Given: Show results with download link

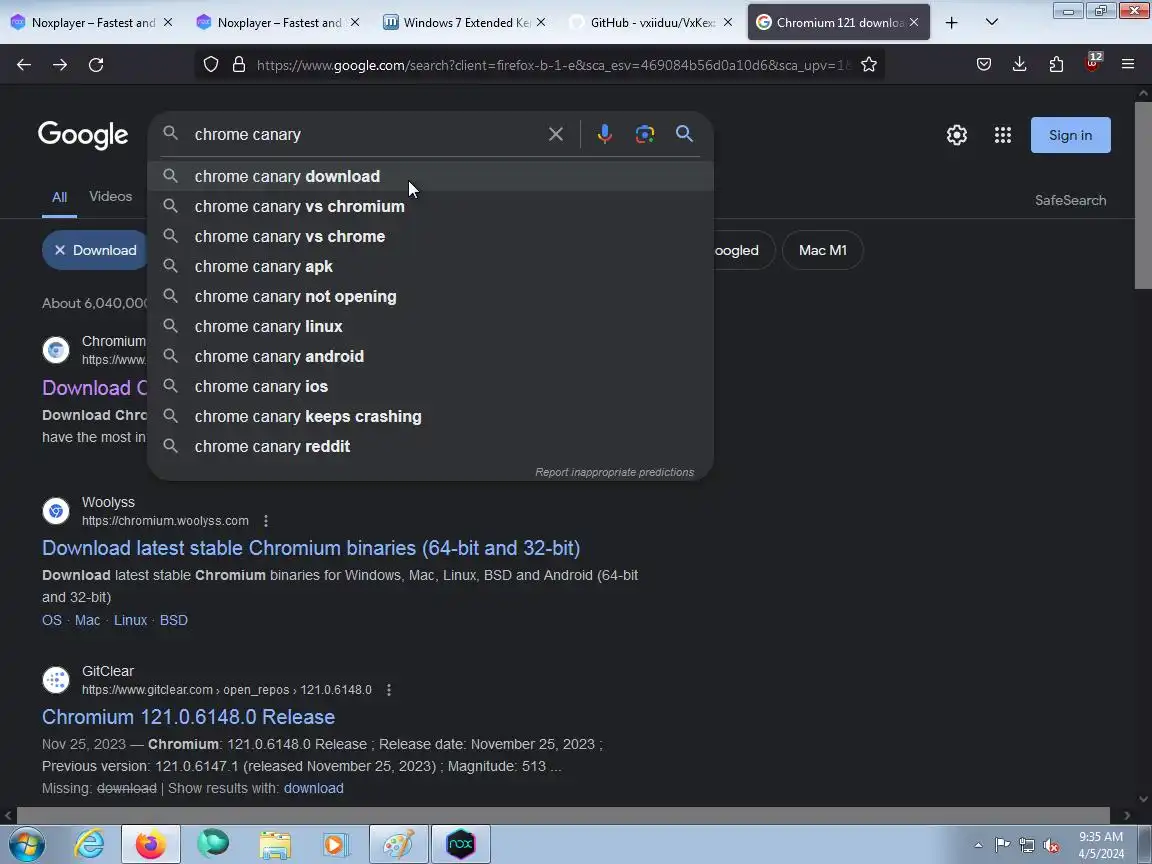Looking at the screenshot, I should [x=314, y=788].
